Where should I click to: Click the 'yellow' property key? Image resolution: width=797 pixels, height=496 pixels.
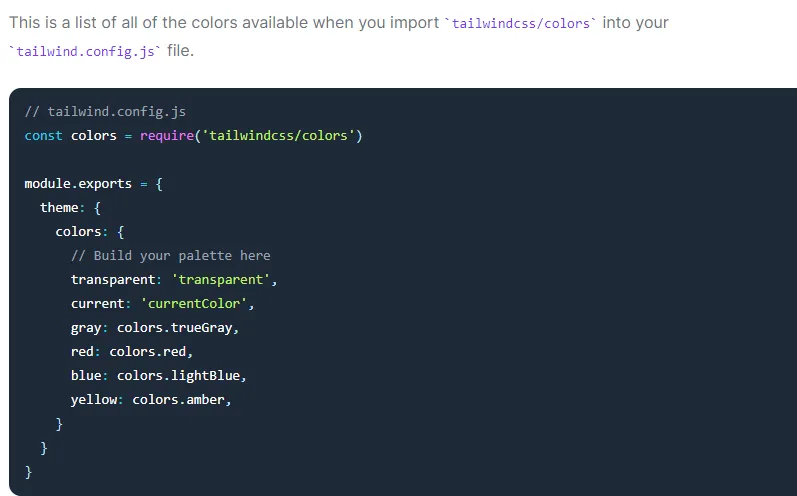coord(93,399)
